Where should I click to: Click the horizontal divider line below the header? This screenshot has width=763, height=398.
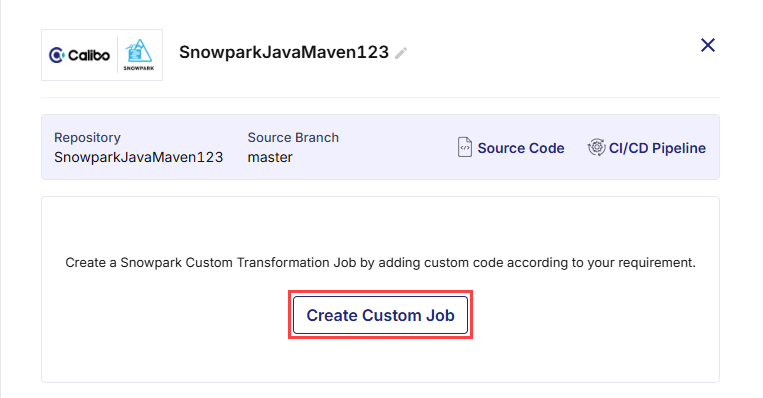381,97
